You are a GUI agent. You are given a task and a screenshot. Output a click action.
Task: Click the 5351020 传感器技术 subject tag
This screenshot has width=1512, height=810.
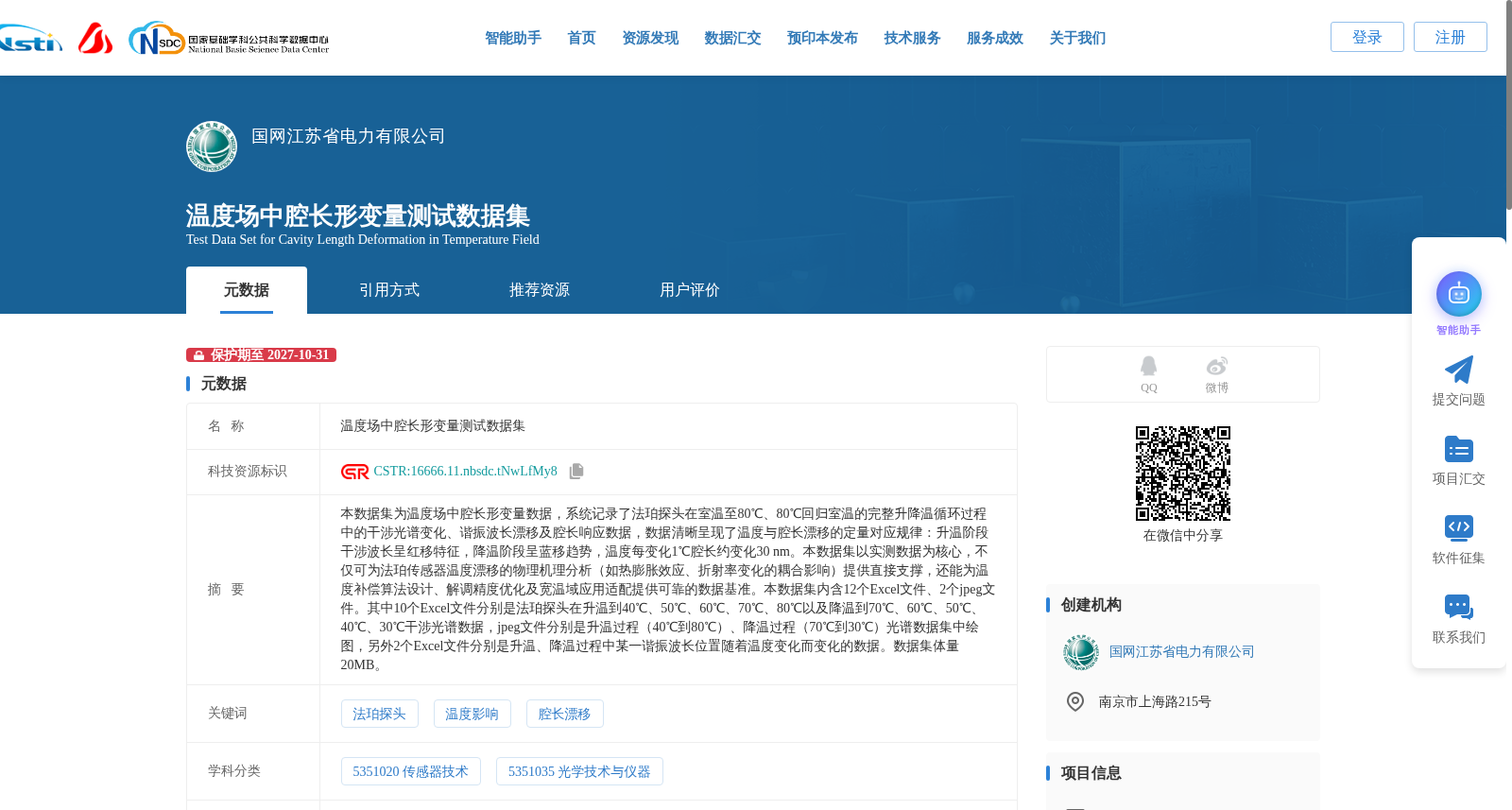[x=410, y=771]
